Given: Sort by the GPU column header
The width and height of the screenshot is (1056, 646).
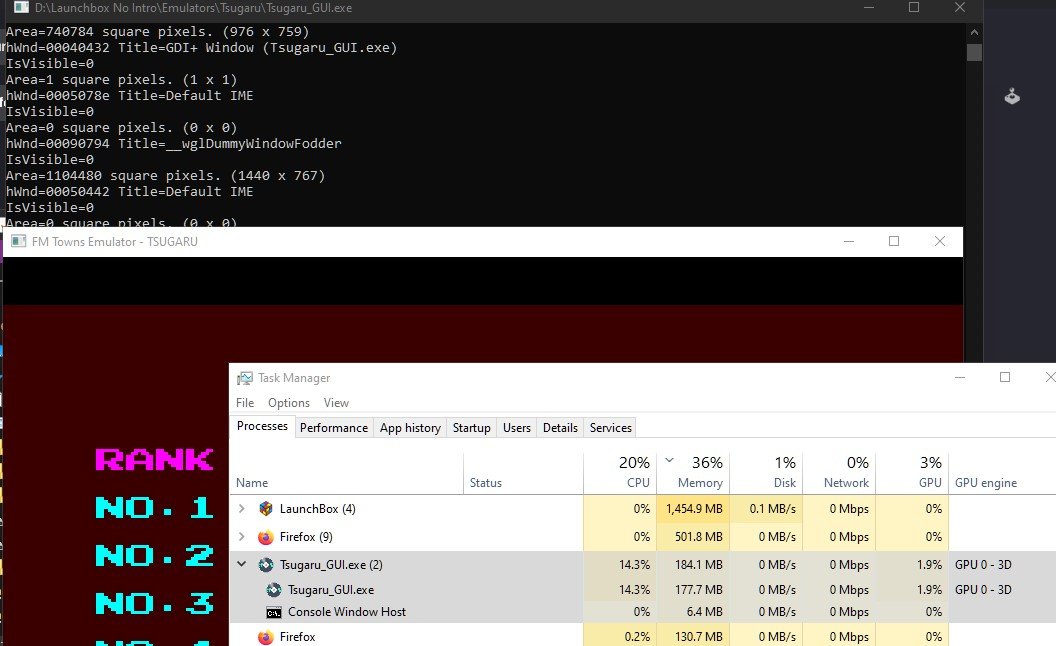Looking at the screenshot, I should [912, 474].
